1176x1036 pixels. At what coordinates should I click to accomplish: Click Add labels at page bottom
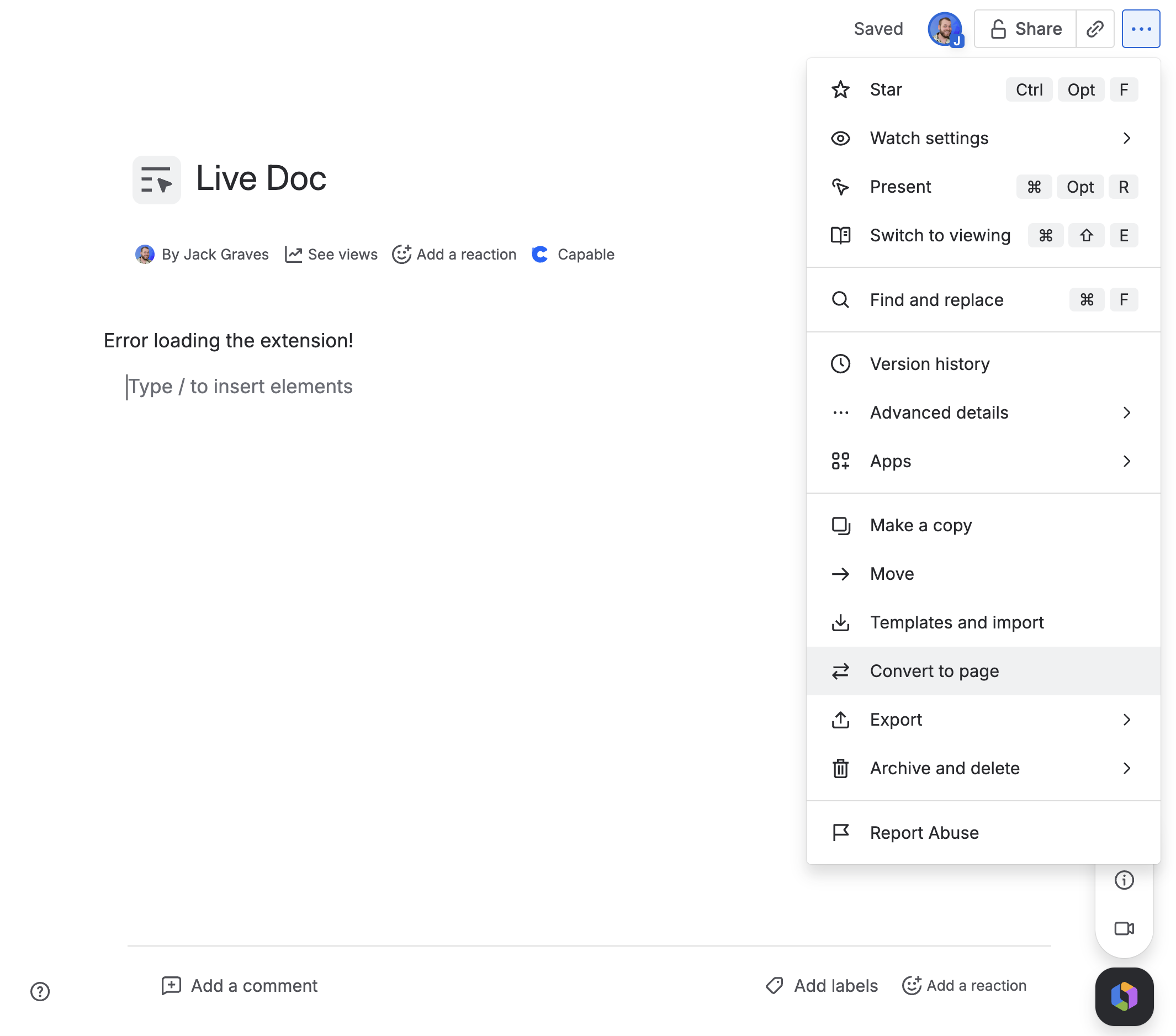822,985
